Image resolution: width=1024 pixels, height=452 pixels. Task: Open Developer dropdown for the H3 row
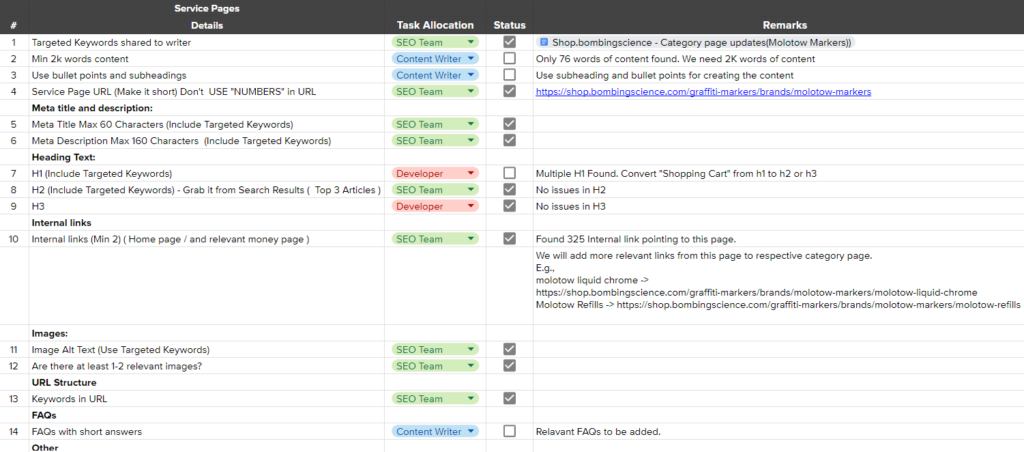click(x=435, y=206)
